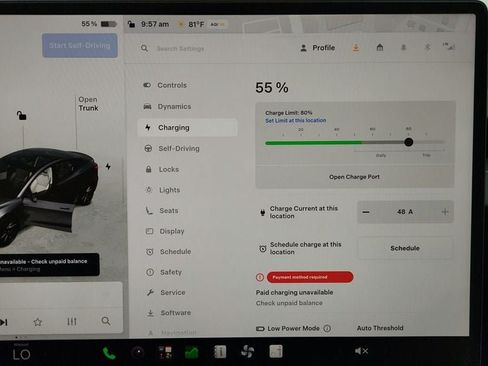Click the 'Paid charging unavailable' text

(294, 292)
